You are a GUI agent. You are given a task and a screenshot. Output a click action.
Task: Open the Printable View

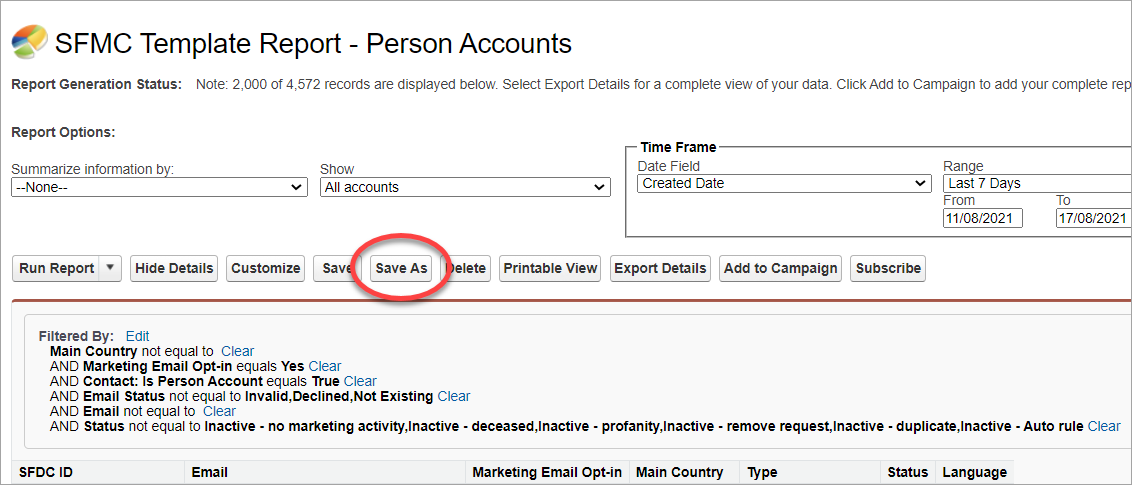550,268
